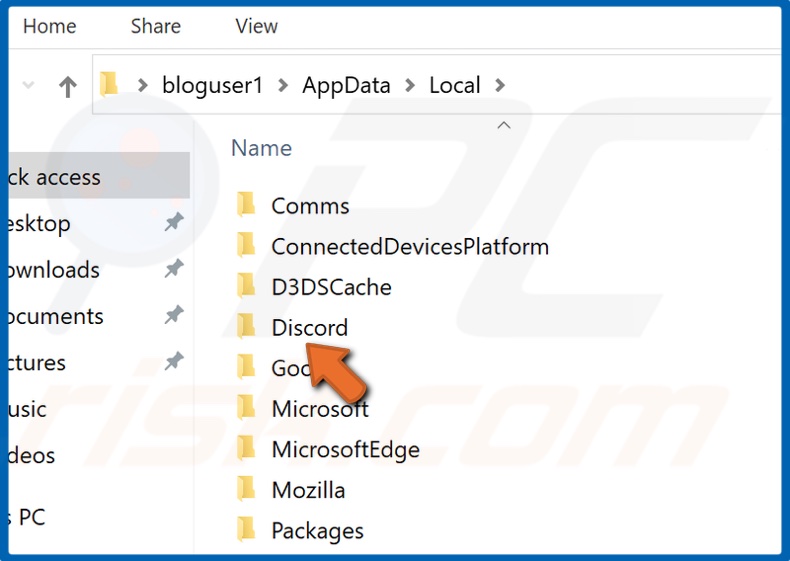The height and width of the screenshot is (561, 790).
Task: Open Documents in the navigation pane
Action: pos(56,317)
